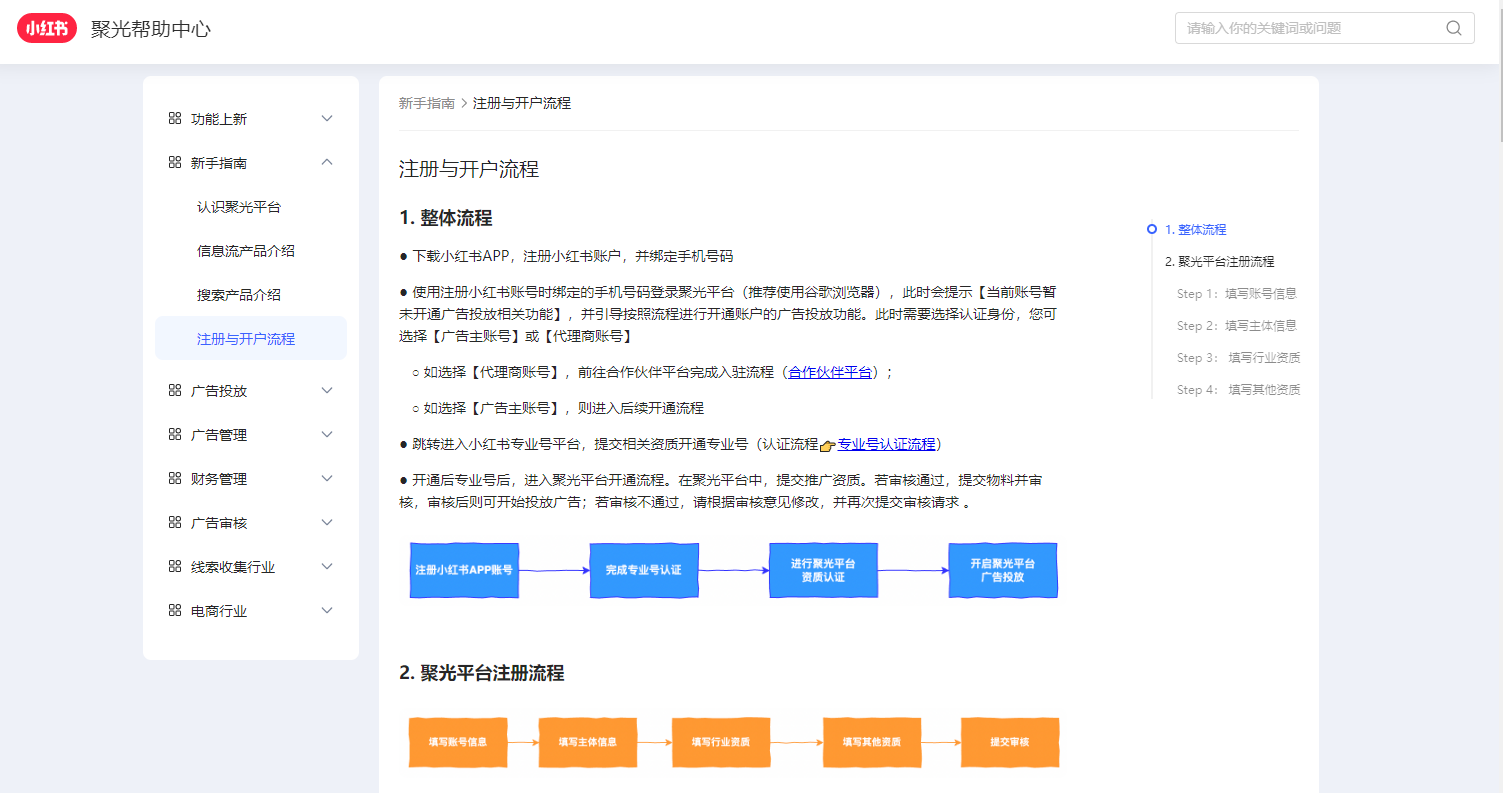Click pointing hand emoji before 专业号认证流程
Image resolution: width=1503 pixels, height=793 pixels.
(827, 445)
